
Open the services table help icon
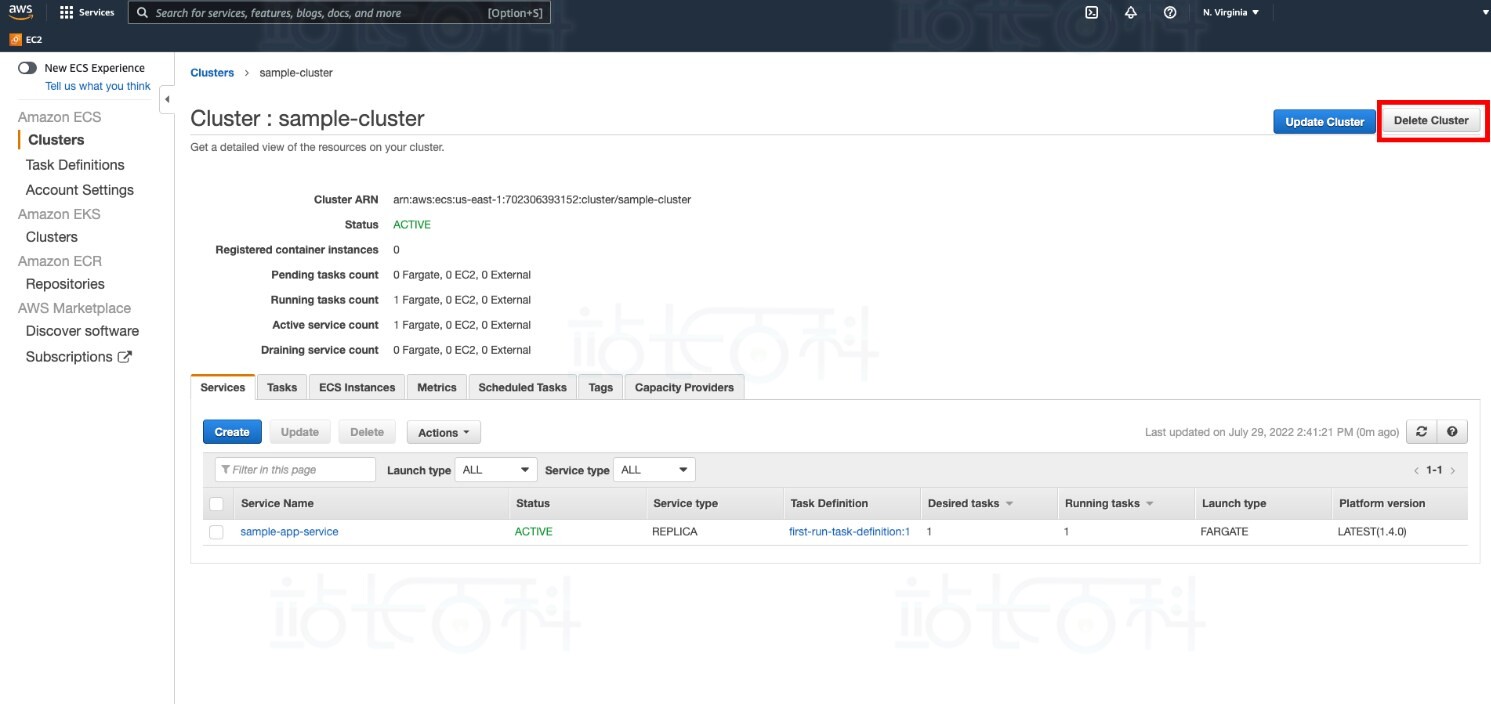click(x=1452, y=432)
